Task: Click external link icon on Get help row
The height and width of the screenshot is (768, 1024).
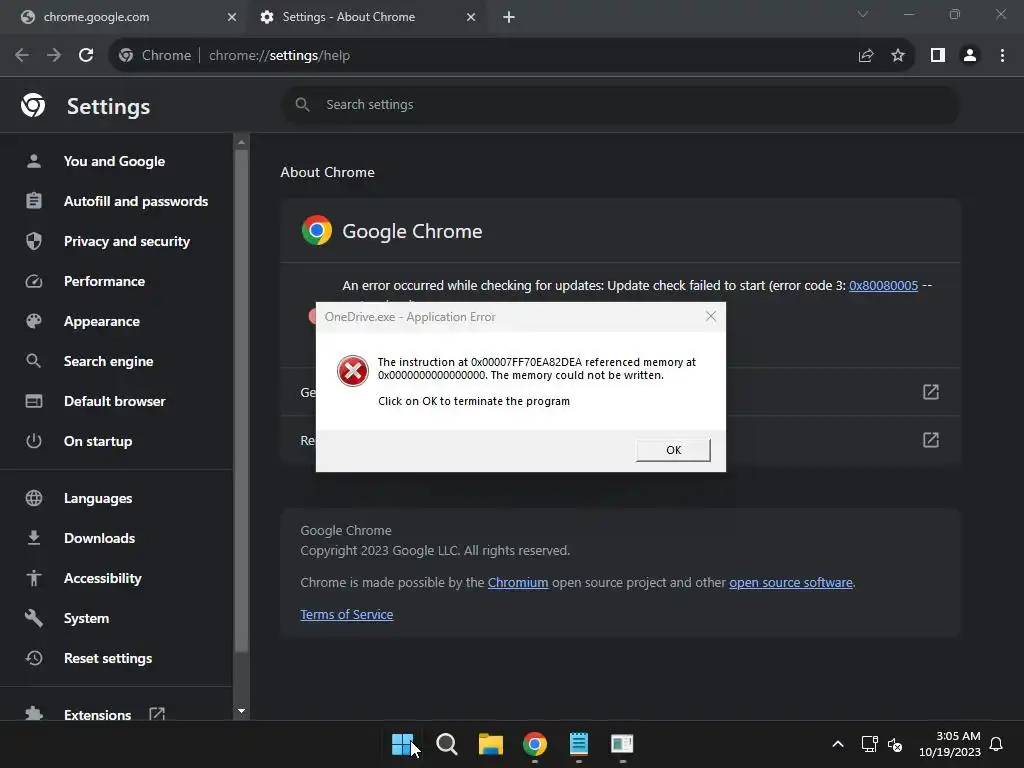Action: [x=931, y=392]
